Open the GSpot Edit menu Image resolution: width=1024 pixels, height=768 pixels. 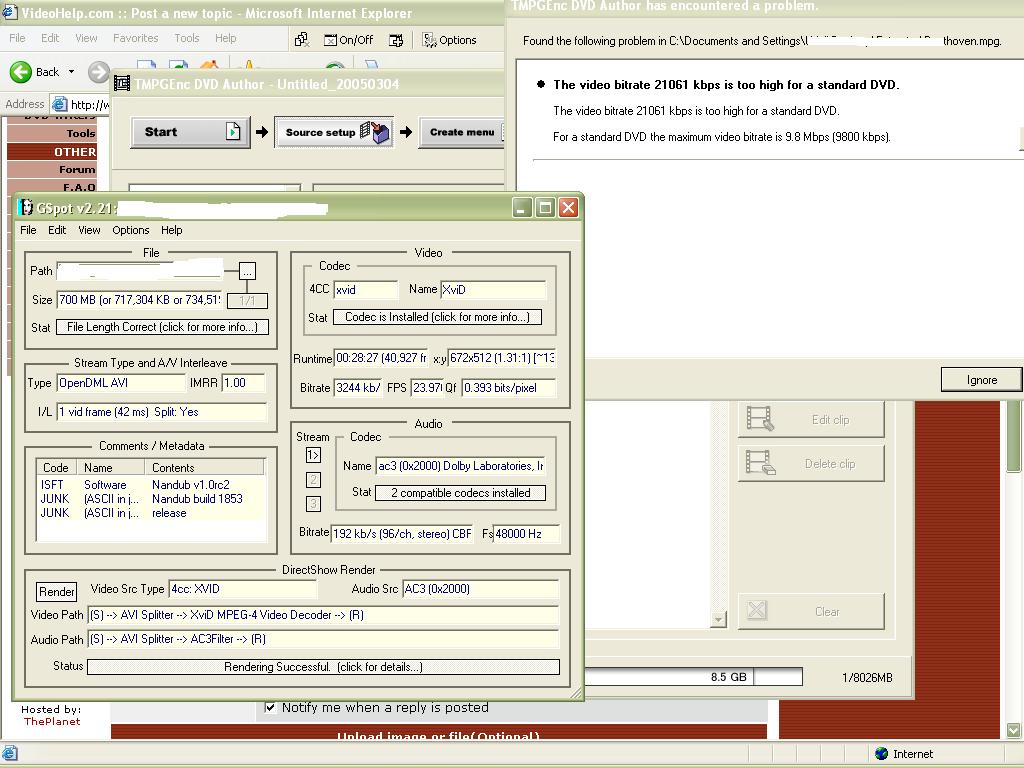(57, 230)
